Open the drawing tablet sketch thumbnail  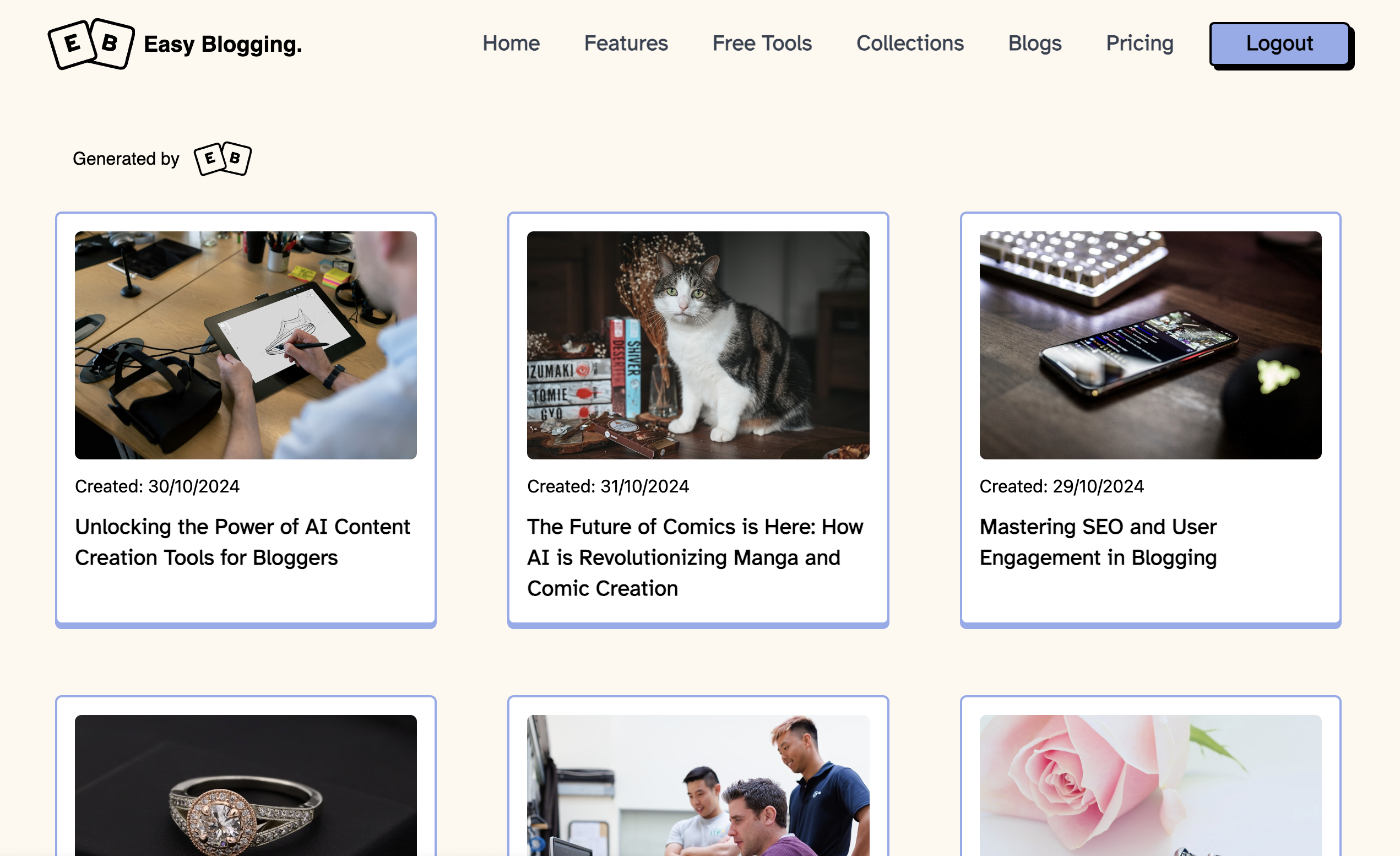click(x=246, y=345)
